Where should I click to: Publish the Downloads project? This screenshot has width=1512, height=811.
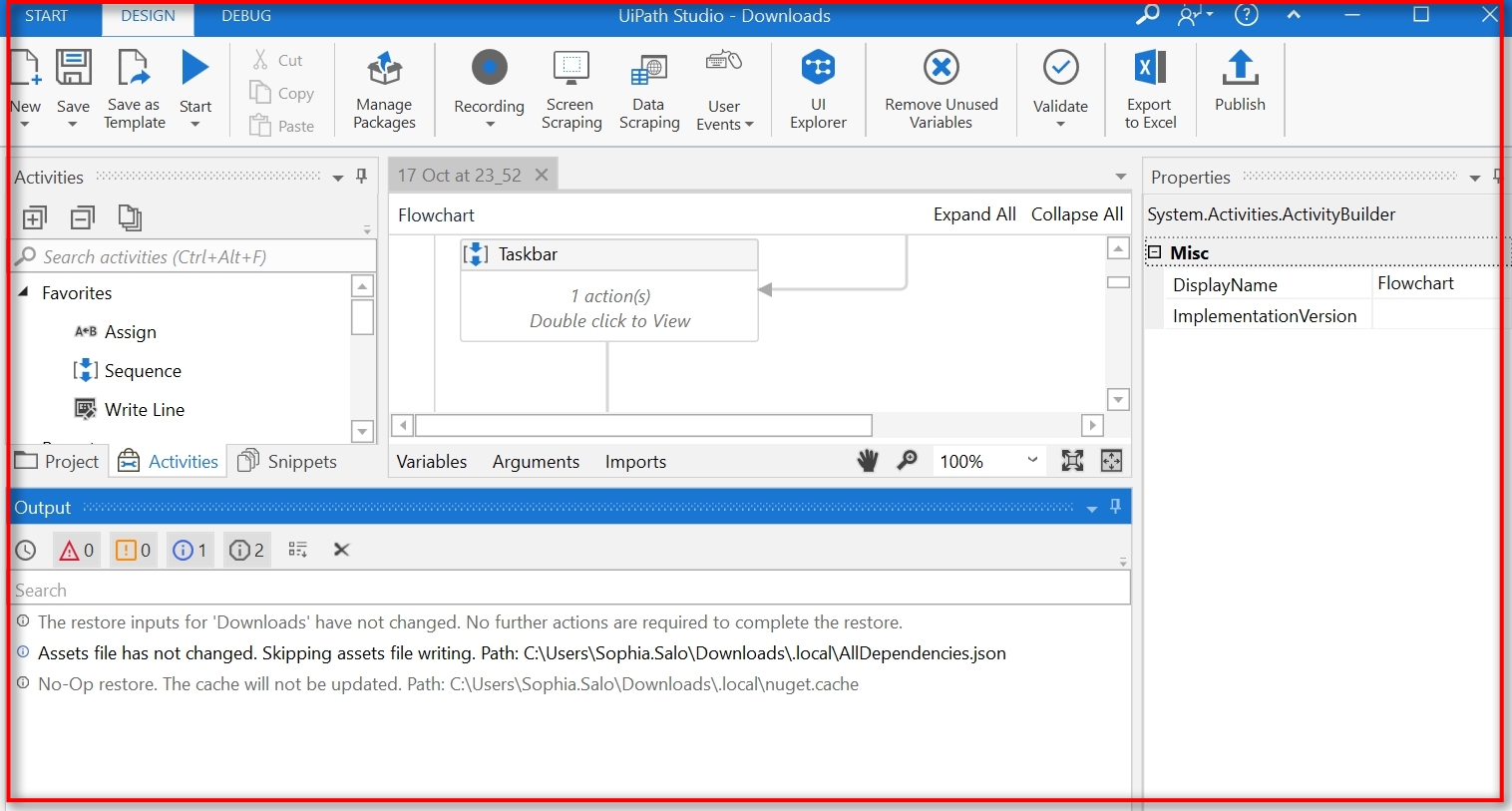(x=1239, y=90)
